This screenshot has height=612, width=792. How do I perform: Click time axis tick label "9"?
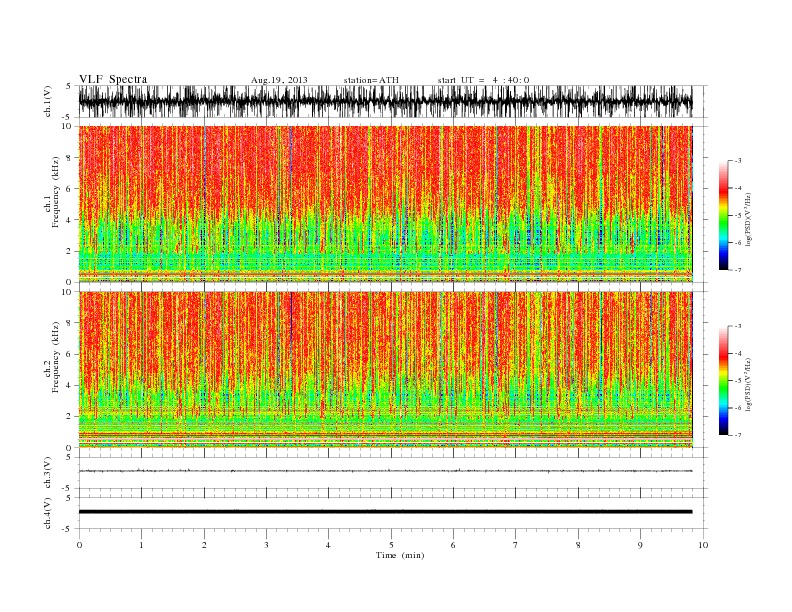click(640, 545)
